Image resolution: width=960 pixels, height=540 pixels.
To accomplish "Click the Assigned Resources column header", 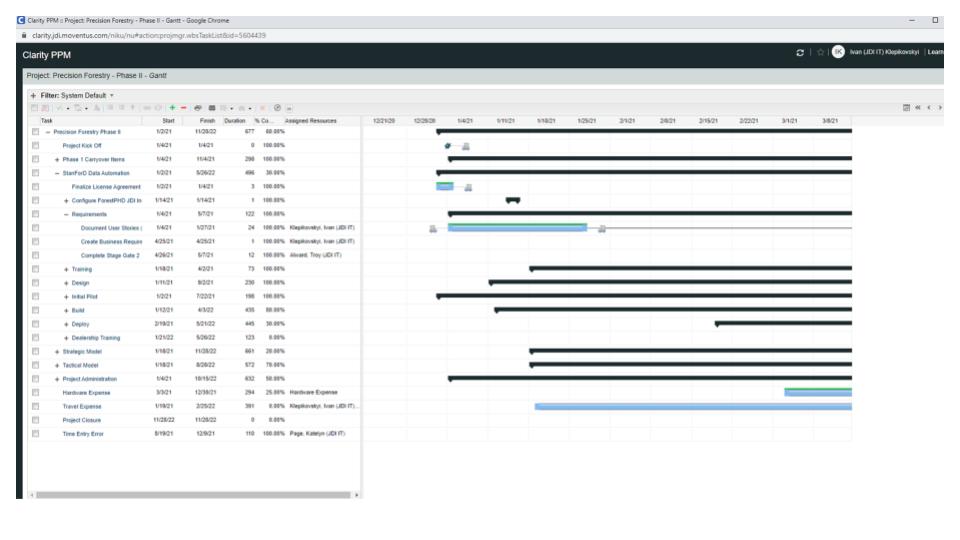I will coord(310,121).
